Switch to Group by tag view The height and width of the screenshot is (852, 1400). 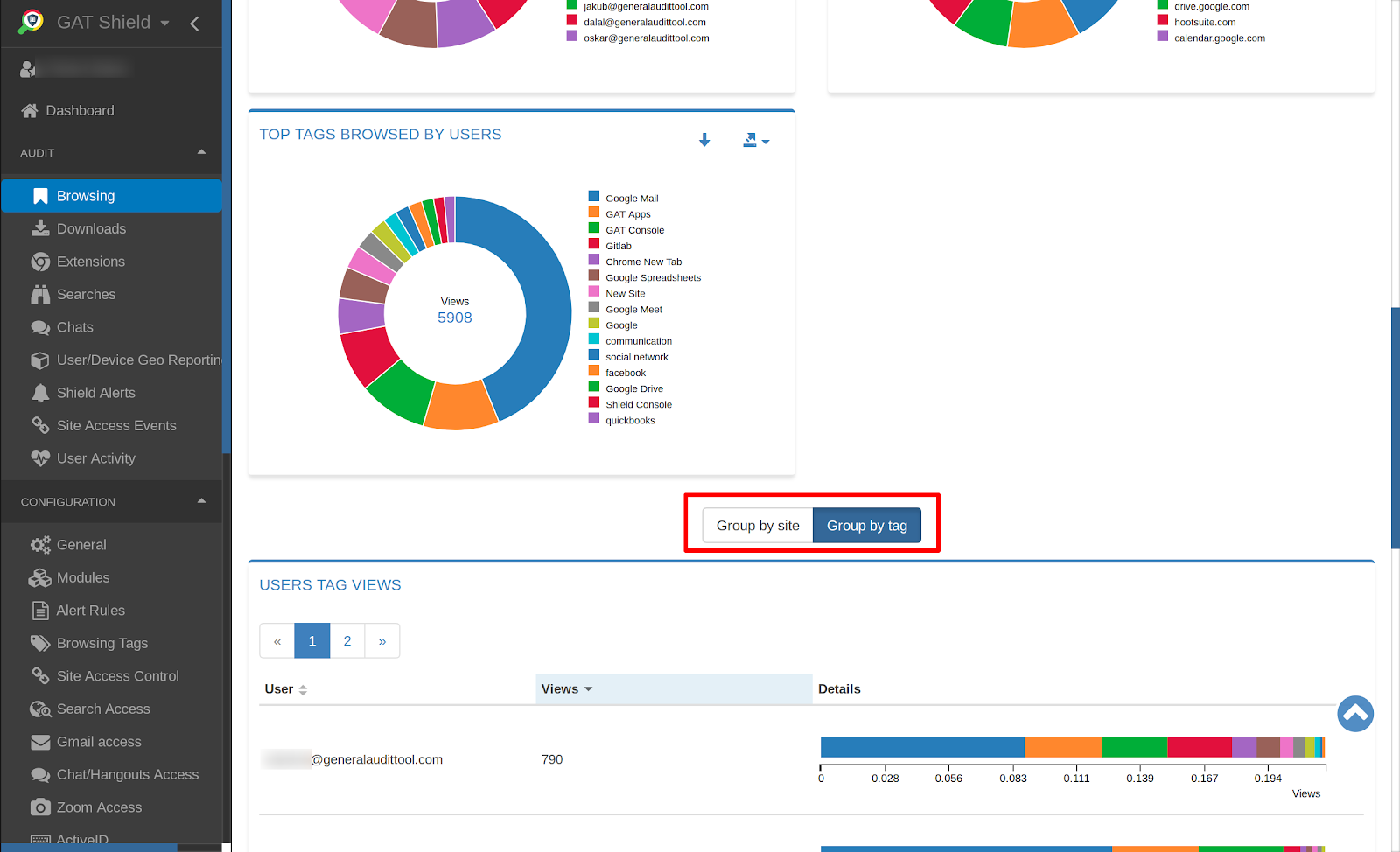867,526
